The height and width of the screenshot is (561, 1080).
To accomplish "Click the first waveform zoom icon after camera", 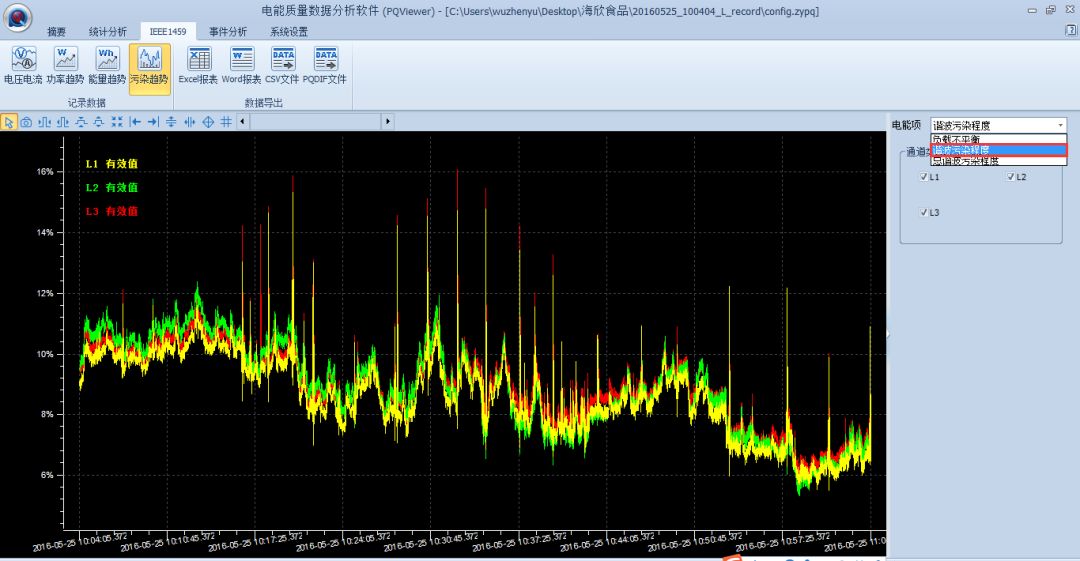I will [45, 122].
